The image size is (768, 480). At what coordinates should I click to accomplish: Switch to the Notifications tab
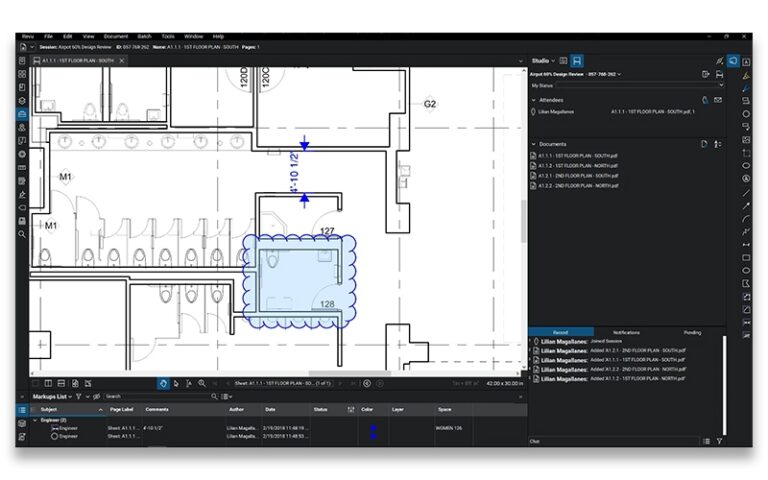[x=626, y=332]
